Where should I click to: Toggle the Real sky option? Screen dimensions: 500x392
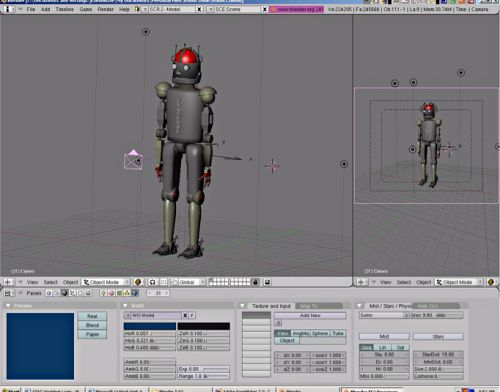click(x=92, y=316)
